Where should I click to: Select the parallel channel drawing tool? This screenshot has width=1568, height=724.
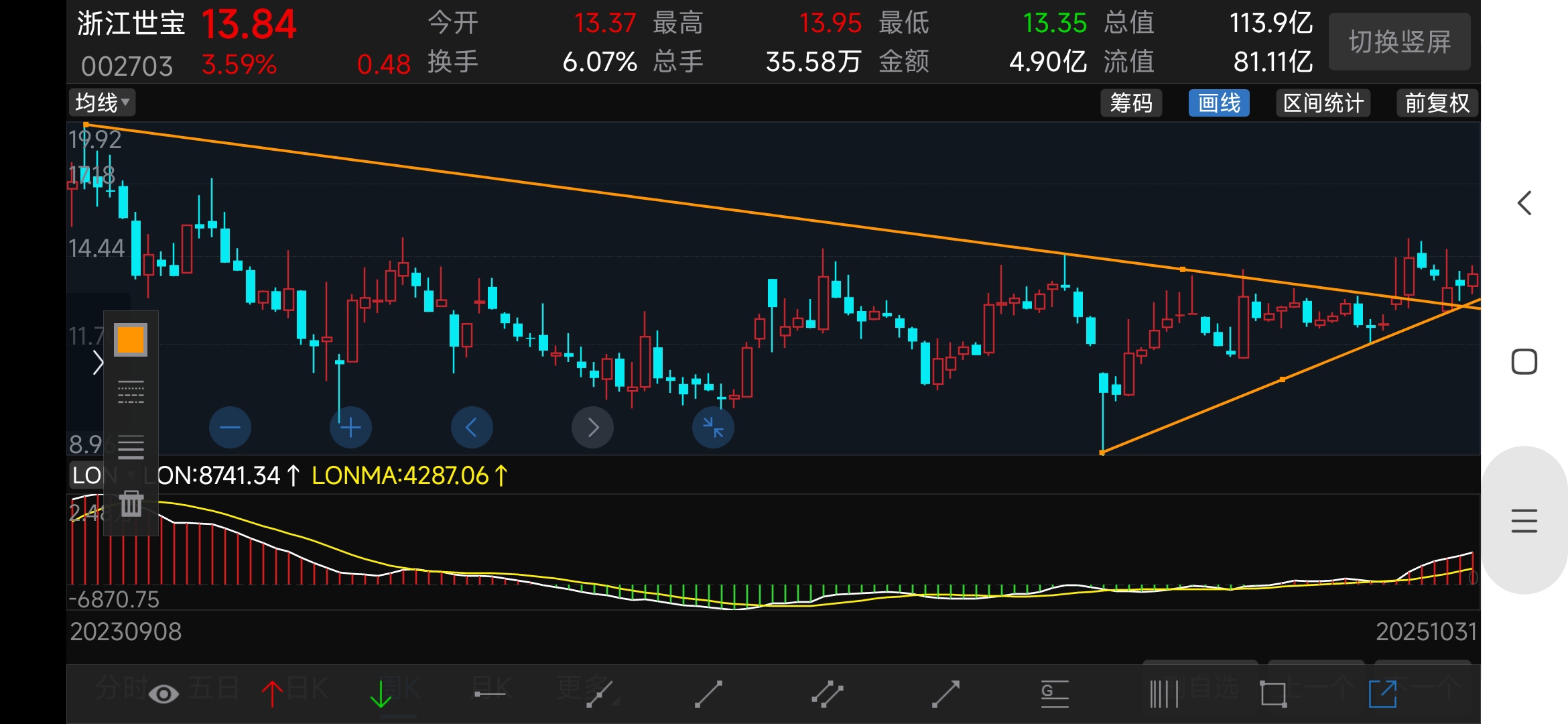point(827,694)
